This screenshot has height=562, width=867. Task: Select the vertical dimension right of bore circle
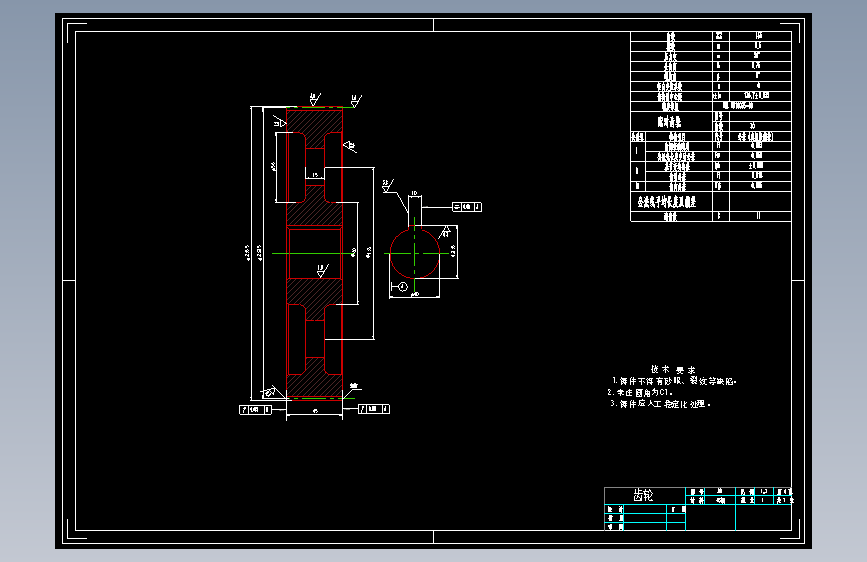click(453, 251)
